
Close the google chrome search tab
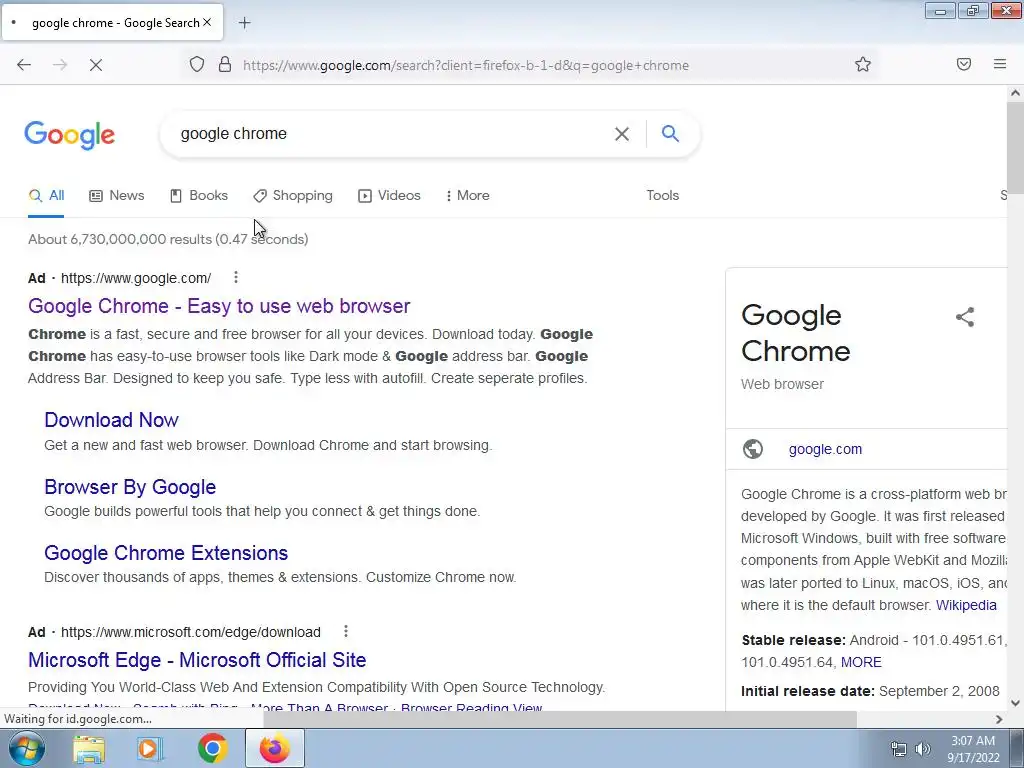click(207, 22)
